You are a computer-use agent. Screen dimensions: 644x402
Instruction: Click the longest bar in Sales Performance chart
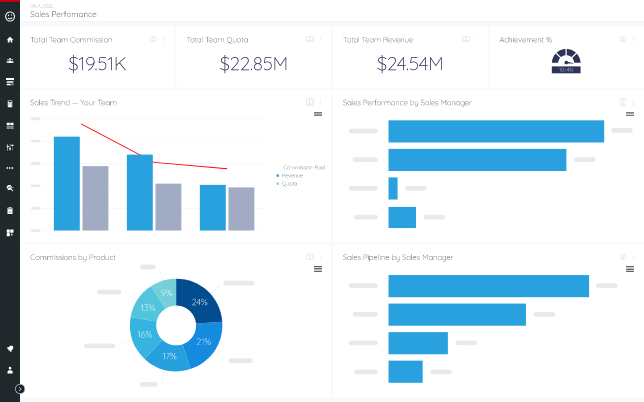coord(496,131)
